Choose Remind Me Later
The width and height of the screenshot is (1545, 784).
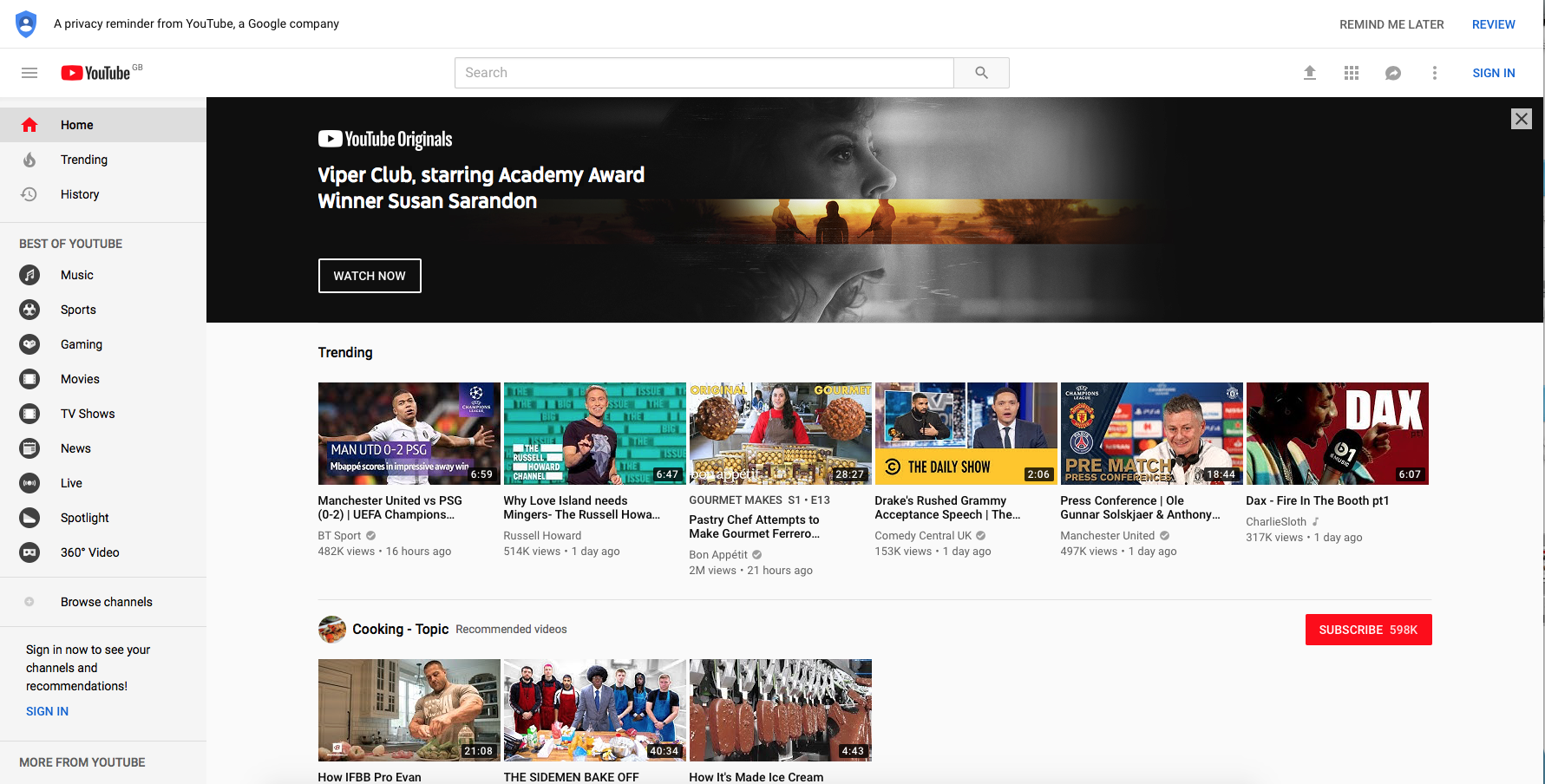pyautogui.click(x=1391, y=24)
